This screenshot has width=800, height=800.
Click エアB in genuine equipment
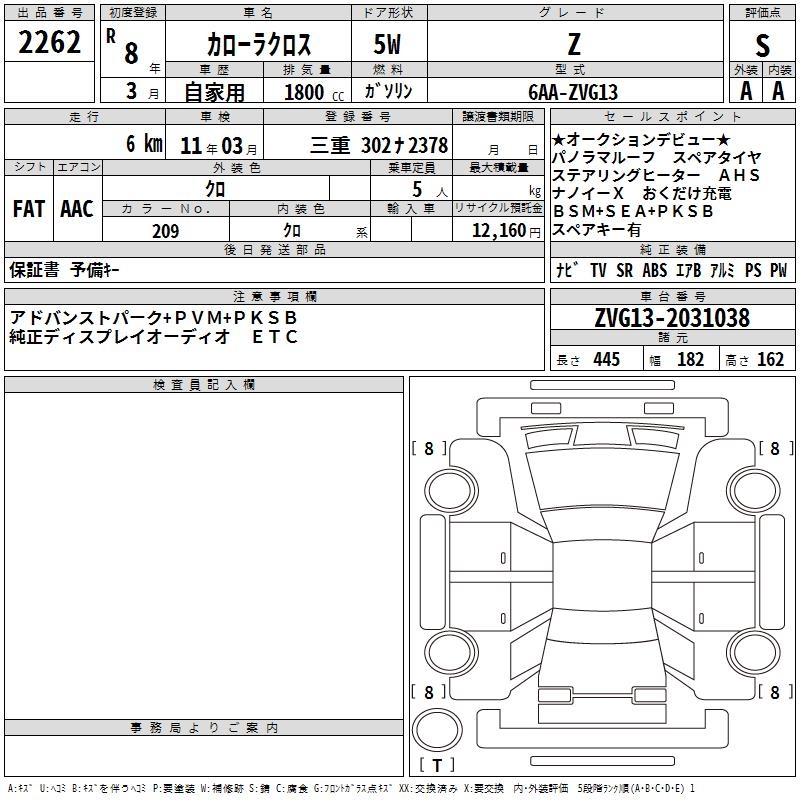tap(688, 270)
